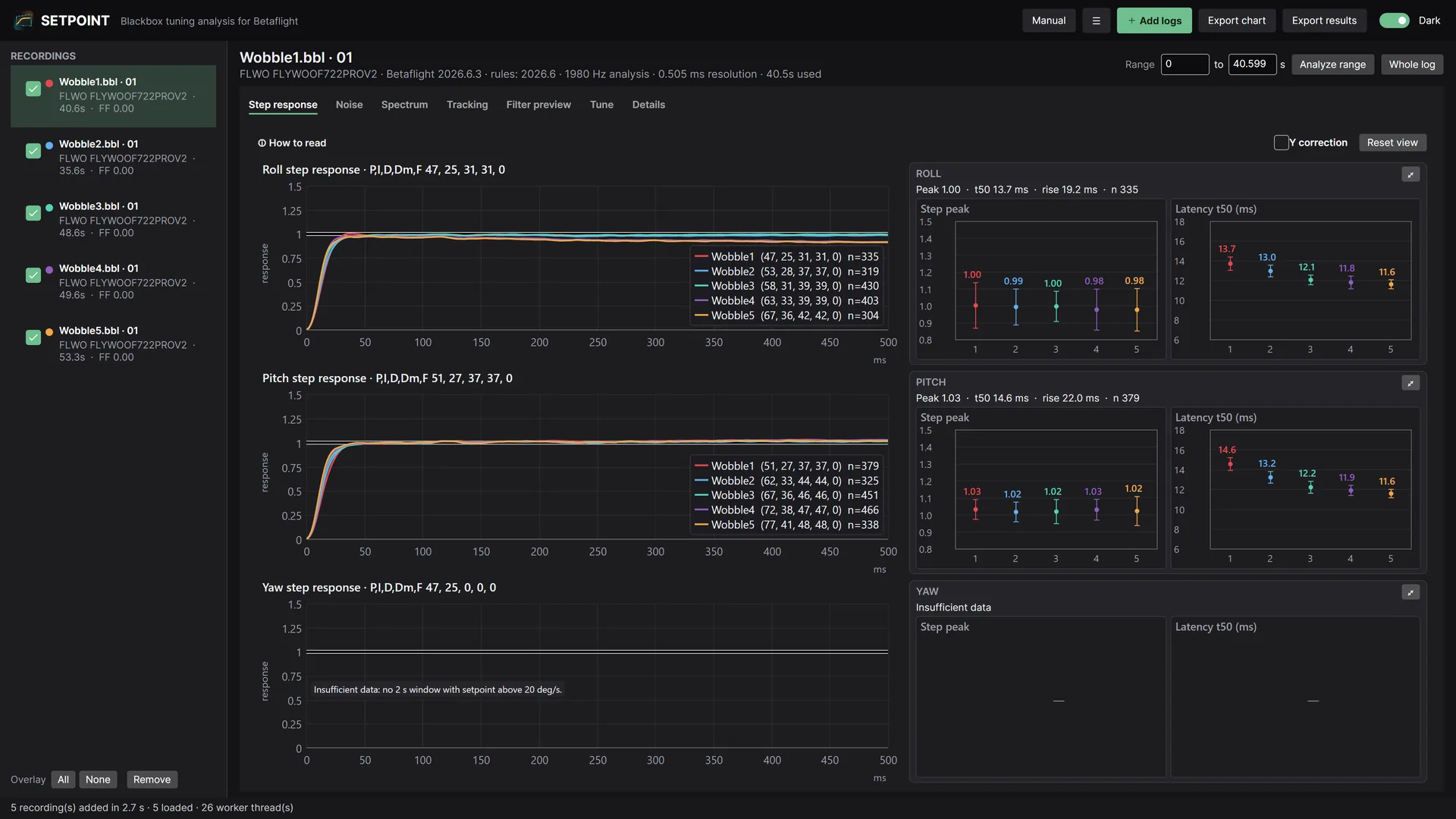Click the Manual button

[x=1049, y=20]
